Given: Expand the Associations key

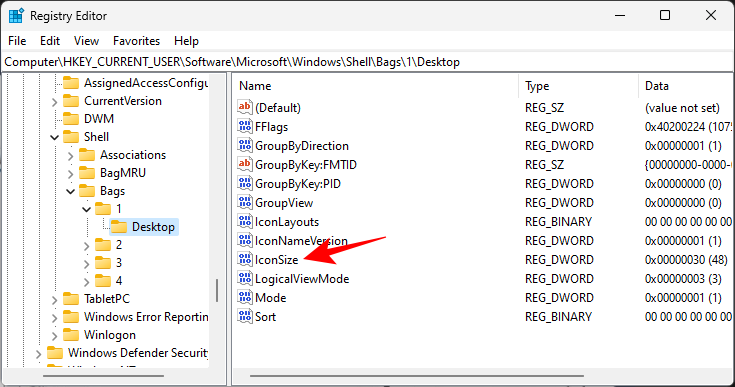Looking at the screenshot, I should (x=70, y=156).
